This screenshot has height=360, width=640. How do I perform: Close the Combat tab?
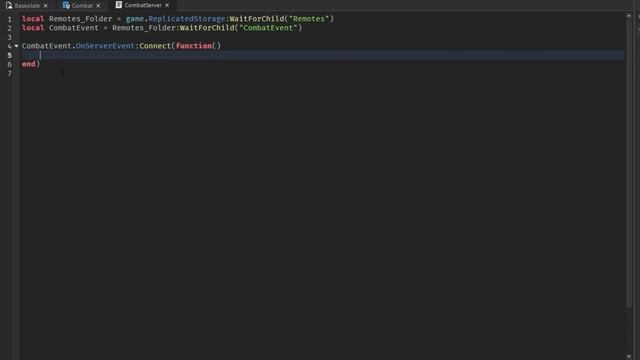pyautogui.click(x=98, y=6)
